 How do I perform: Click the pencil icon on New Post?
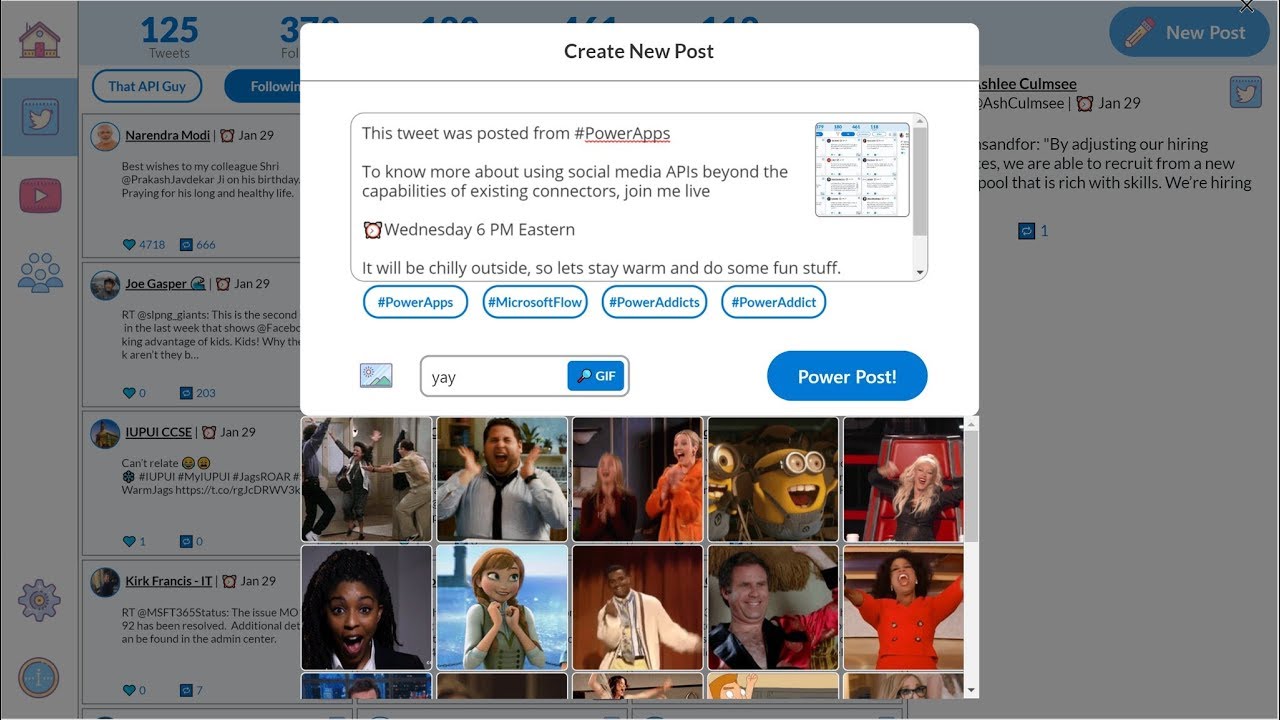(x=1139, y=32)
